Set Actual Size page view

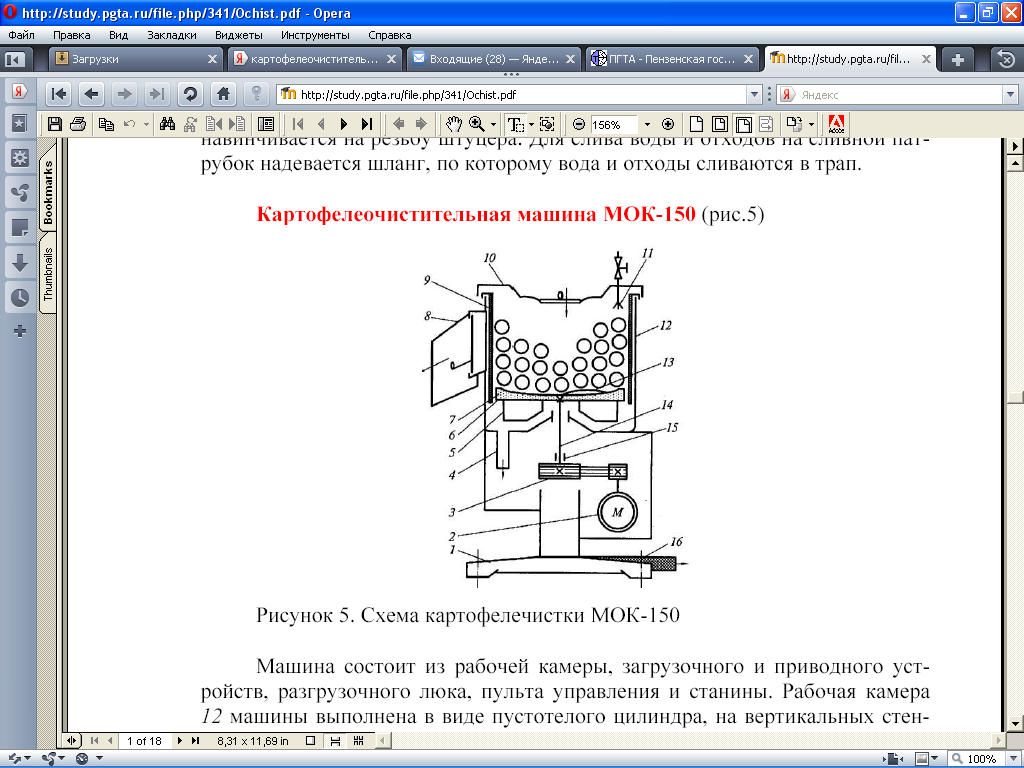pos(696,124)
